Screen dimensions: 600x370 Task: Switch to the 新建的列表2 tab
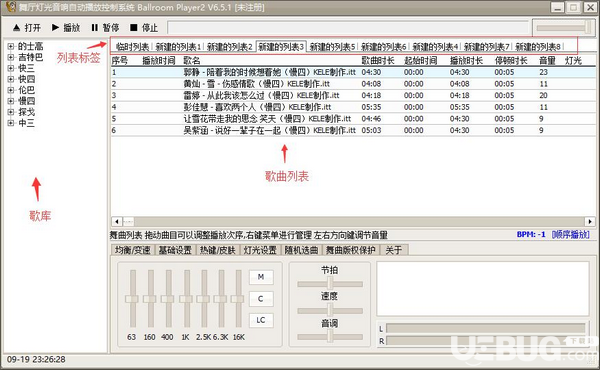(x=230, y=47)
